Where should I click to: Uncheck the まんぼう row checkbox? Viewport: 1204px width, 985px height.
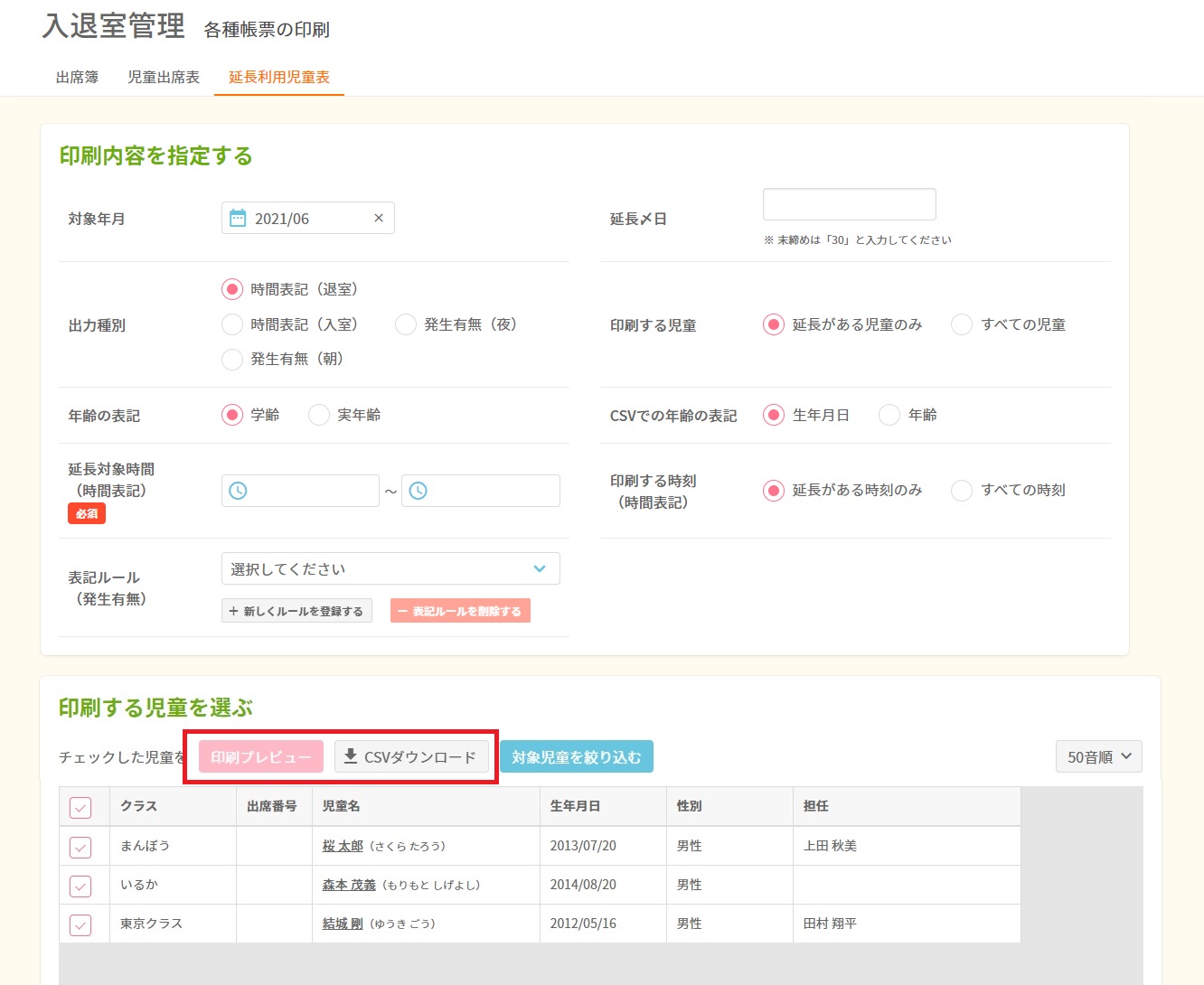pyautogui.click(x=80, y=847)
